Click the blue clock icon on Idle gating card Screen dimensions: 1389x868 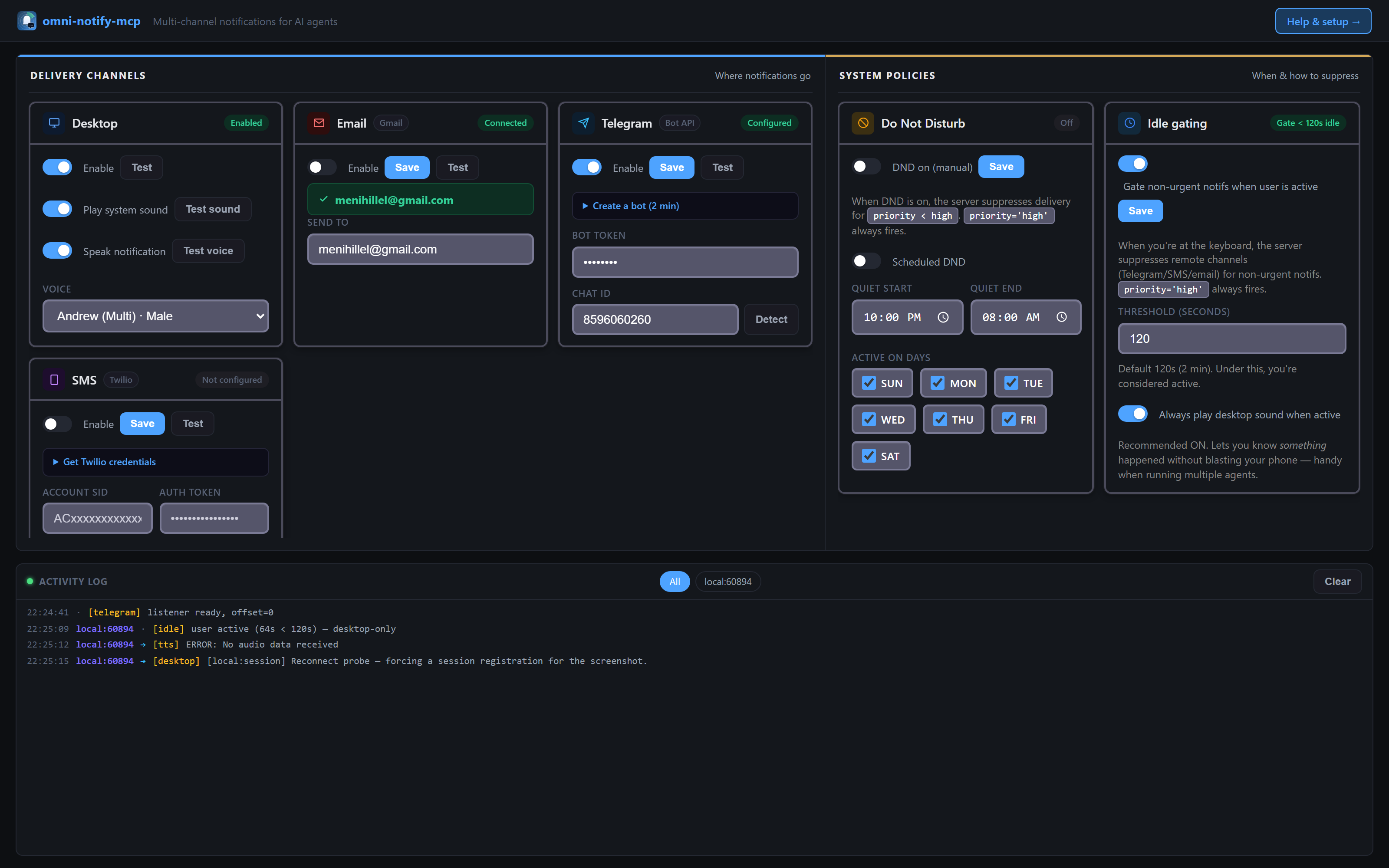[1129, 123]
